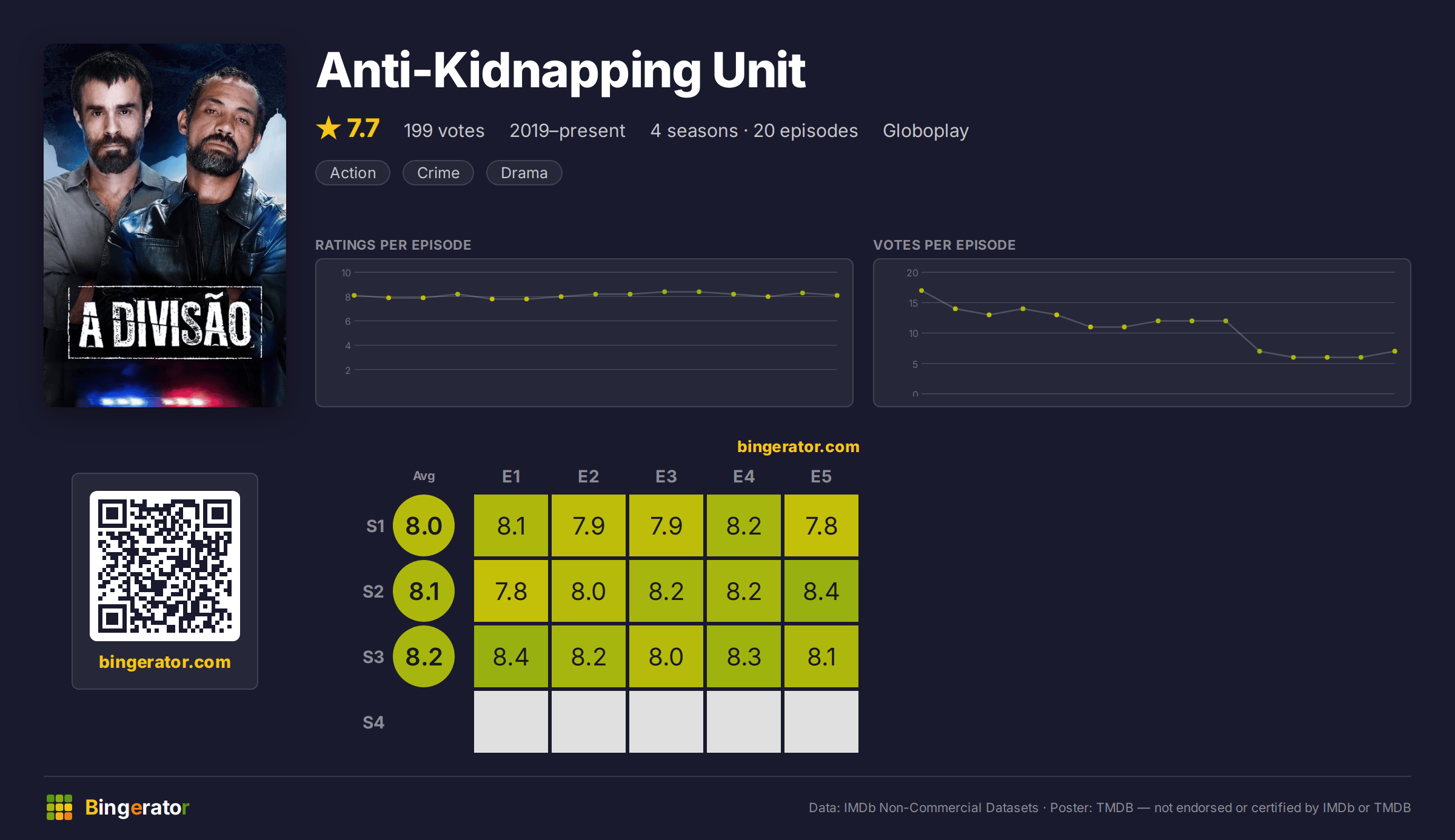Image resolution: width=1455 pixels, height=840 pixels.
Task: Click the S3 average 8.2 circle
Action: click(424, 656)
